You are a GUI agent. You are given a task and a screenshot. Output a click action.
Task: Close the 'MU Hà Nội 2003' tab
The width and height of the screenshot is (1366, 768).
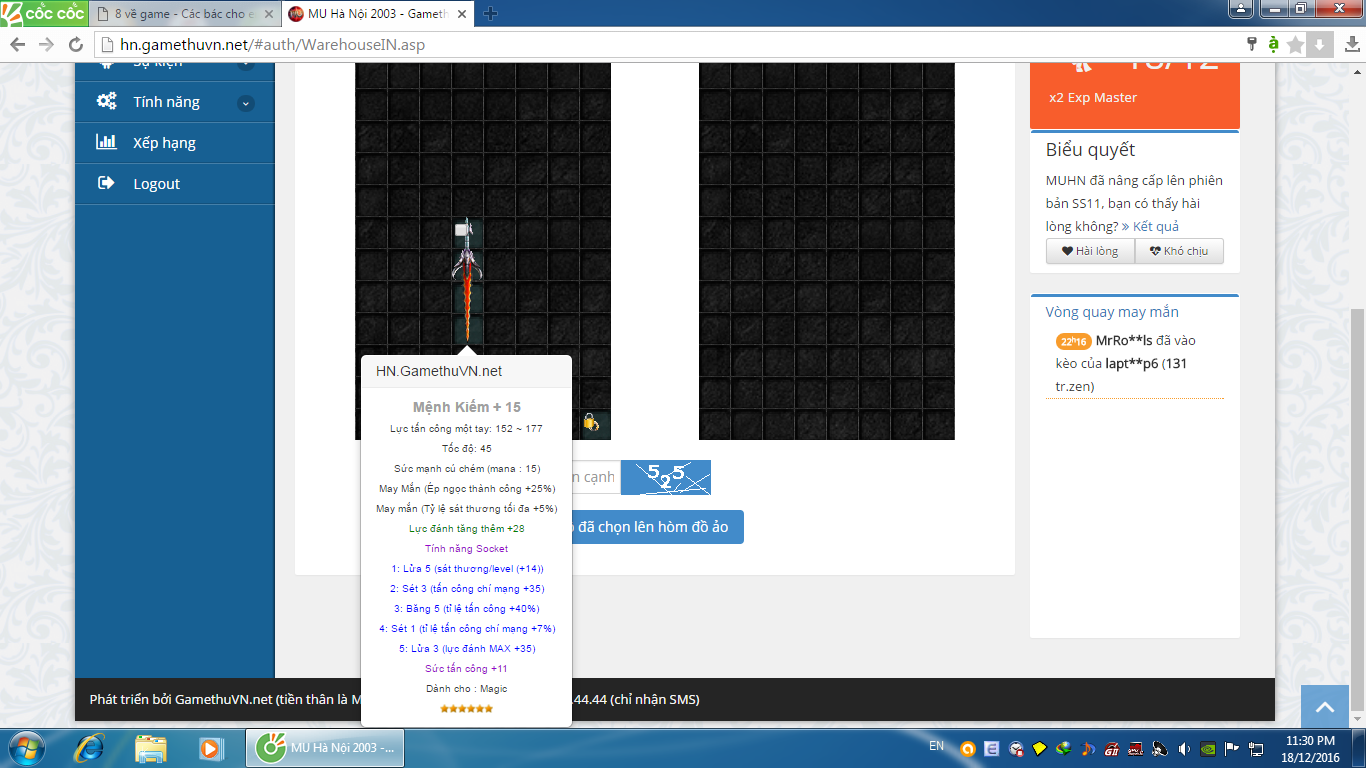[461, 14]
